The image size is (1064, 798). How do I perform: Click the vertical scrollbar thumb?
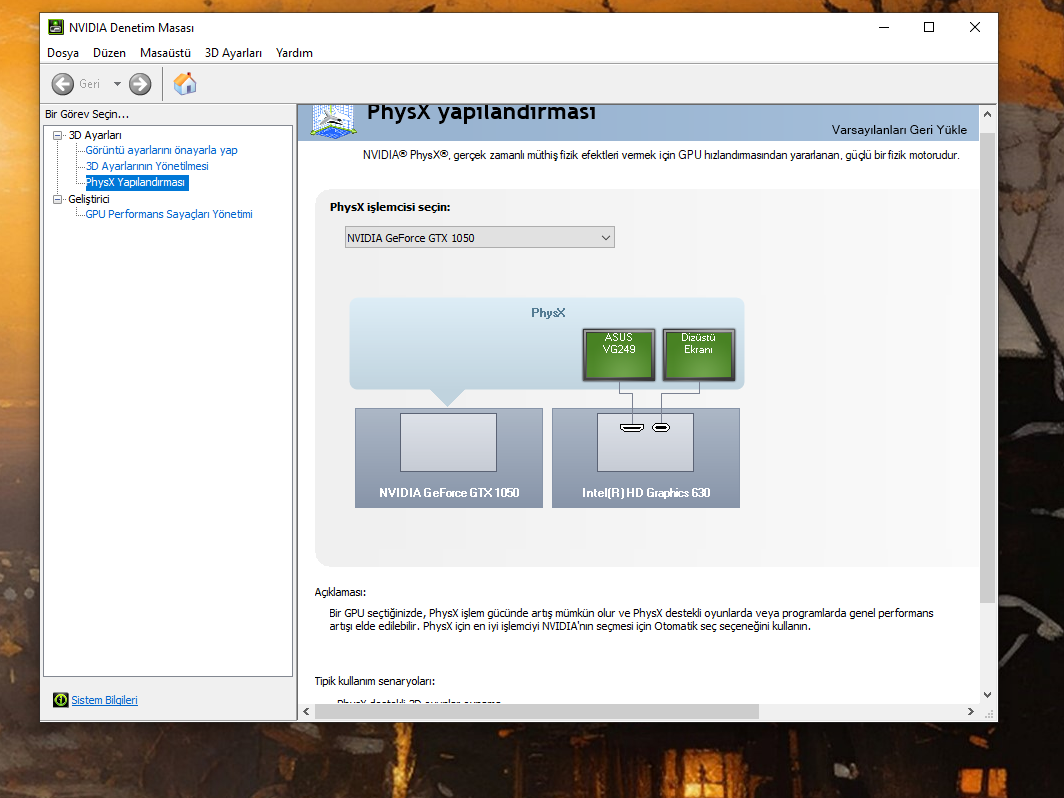coord(987,366)
